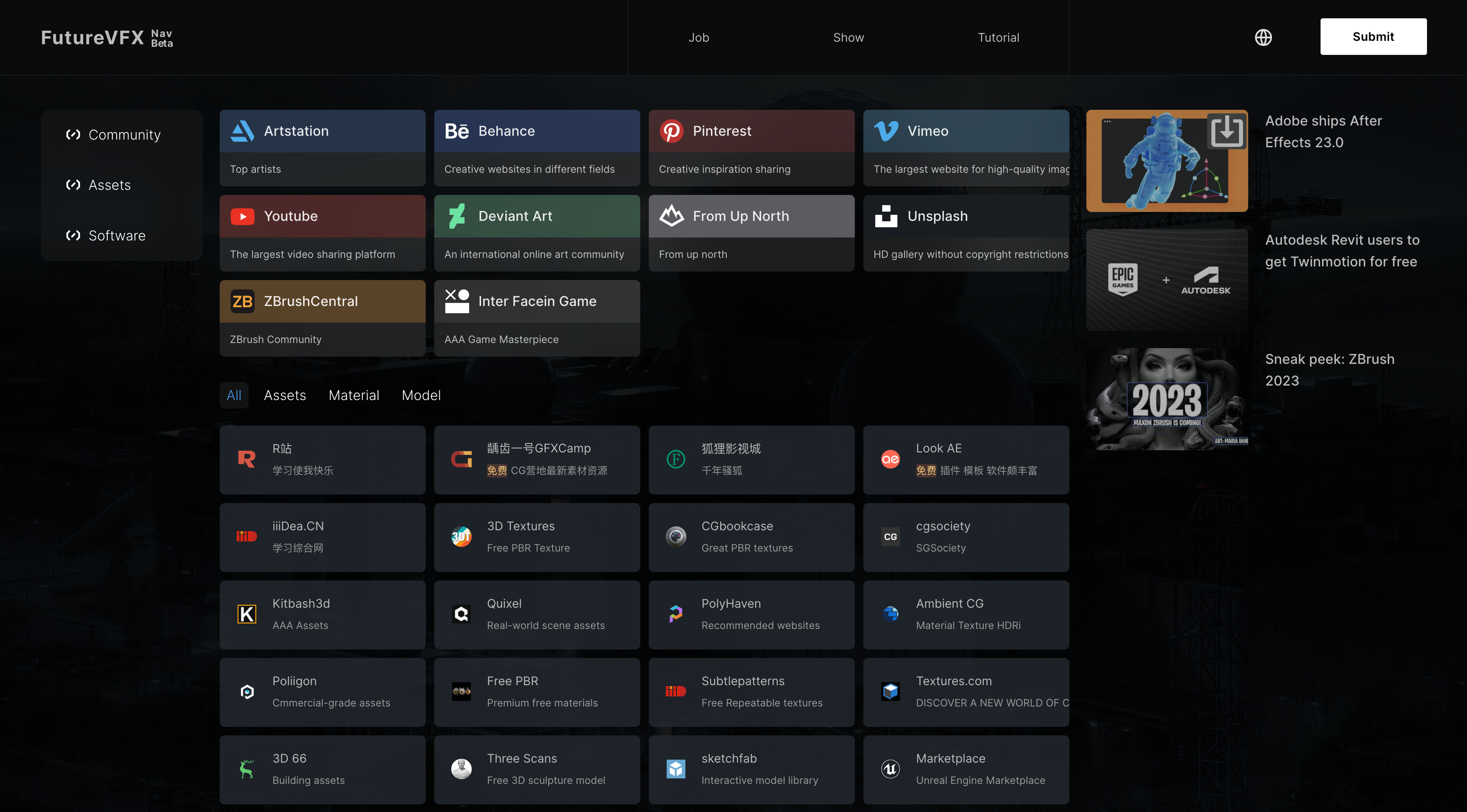Click 'Creative inspiration sharing' text
The width and height of the screenshot is (1467, 812).
coord(725,169)
